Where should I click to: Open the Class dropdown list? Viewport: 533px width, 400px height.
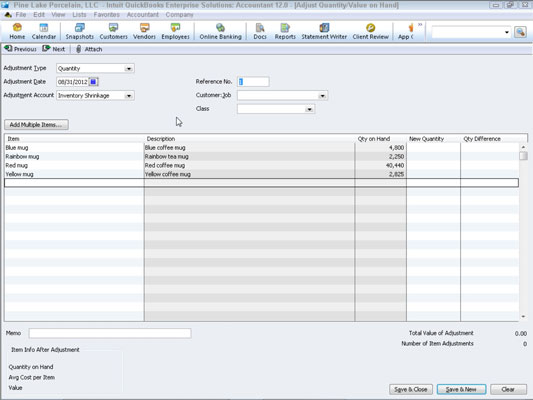coord(309,109)
